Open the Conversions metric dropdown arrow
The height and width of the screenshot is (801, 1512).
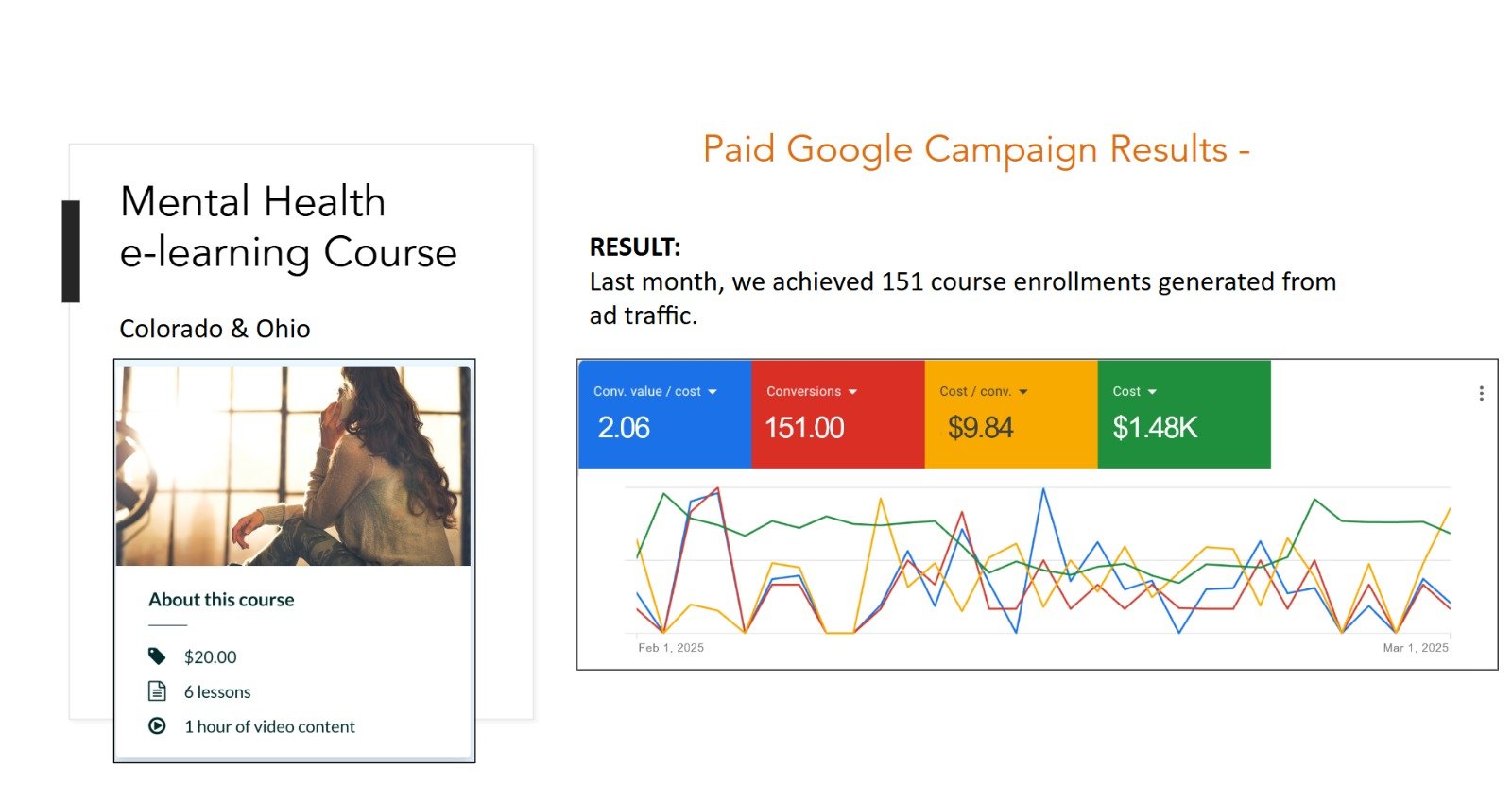coord(852,392)
